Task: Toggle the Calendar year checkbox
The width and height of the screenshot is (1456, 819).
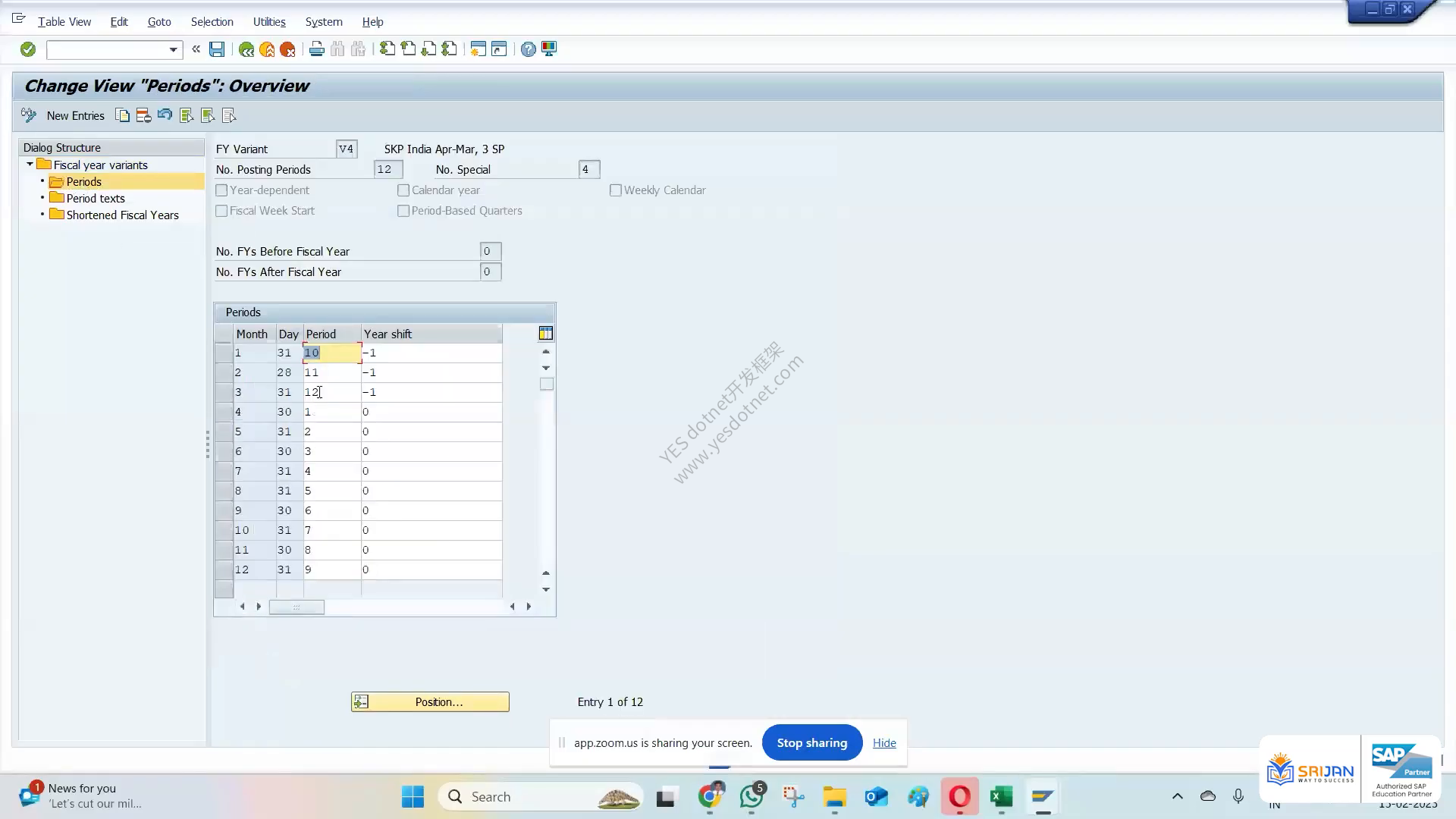Action: (x=403, y=190)
